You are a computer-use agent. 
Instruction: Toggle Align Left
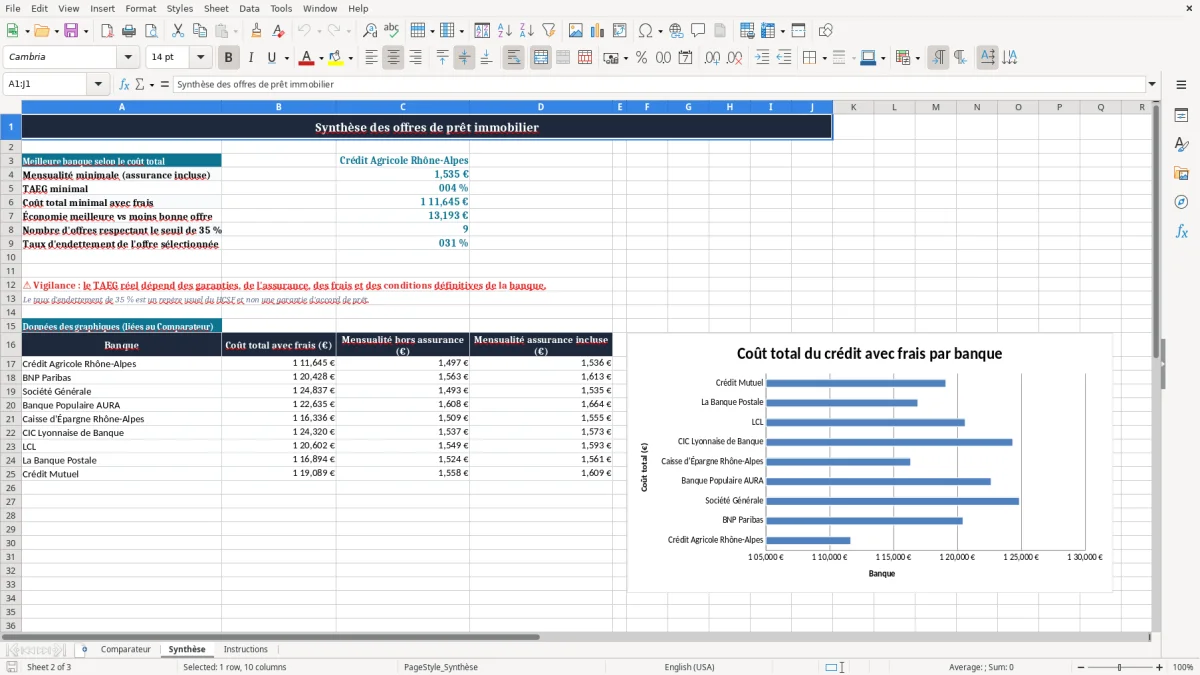372,58
